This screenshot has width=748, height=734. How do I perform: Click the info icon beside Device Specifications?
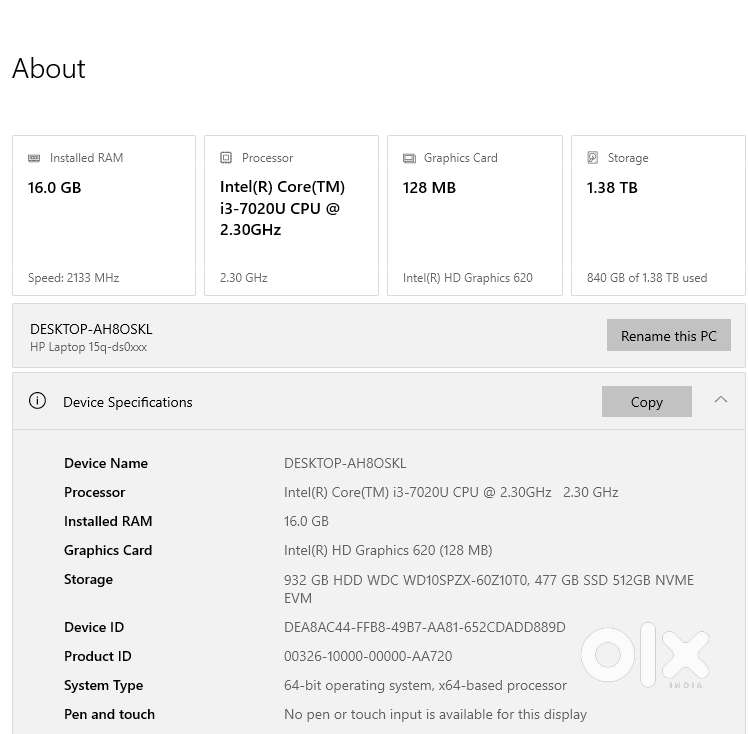tap(38, 401)
